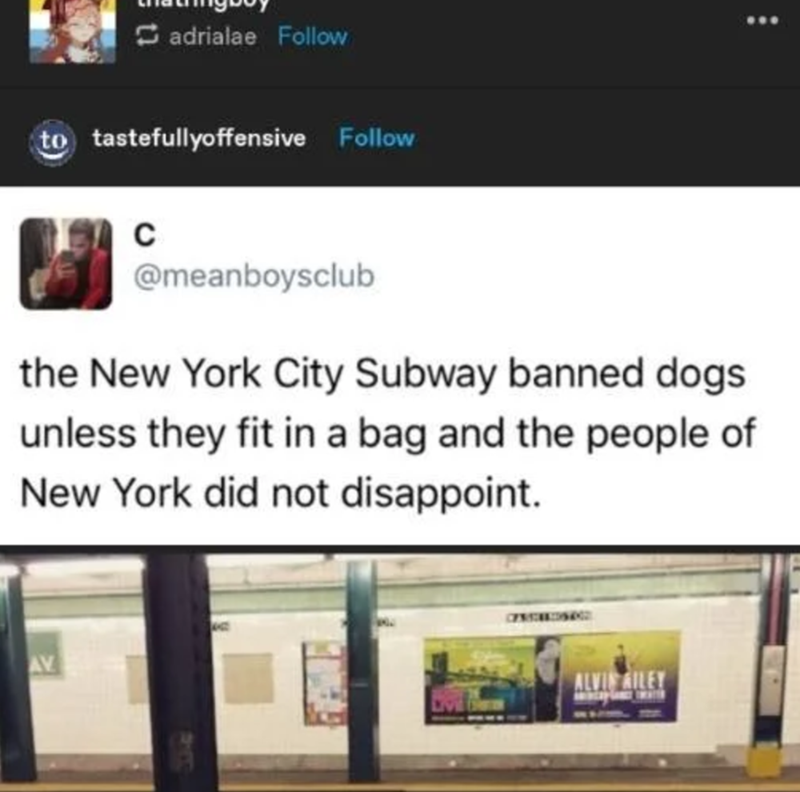This screenshot has height=792, width=800.
Task: Click the green skyline LIVE poster
Action: 480,681
